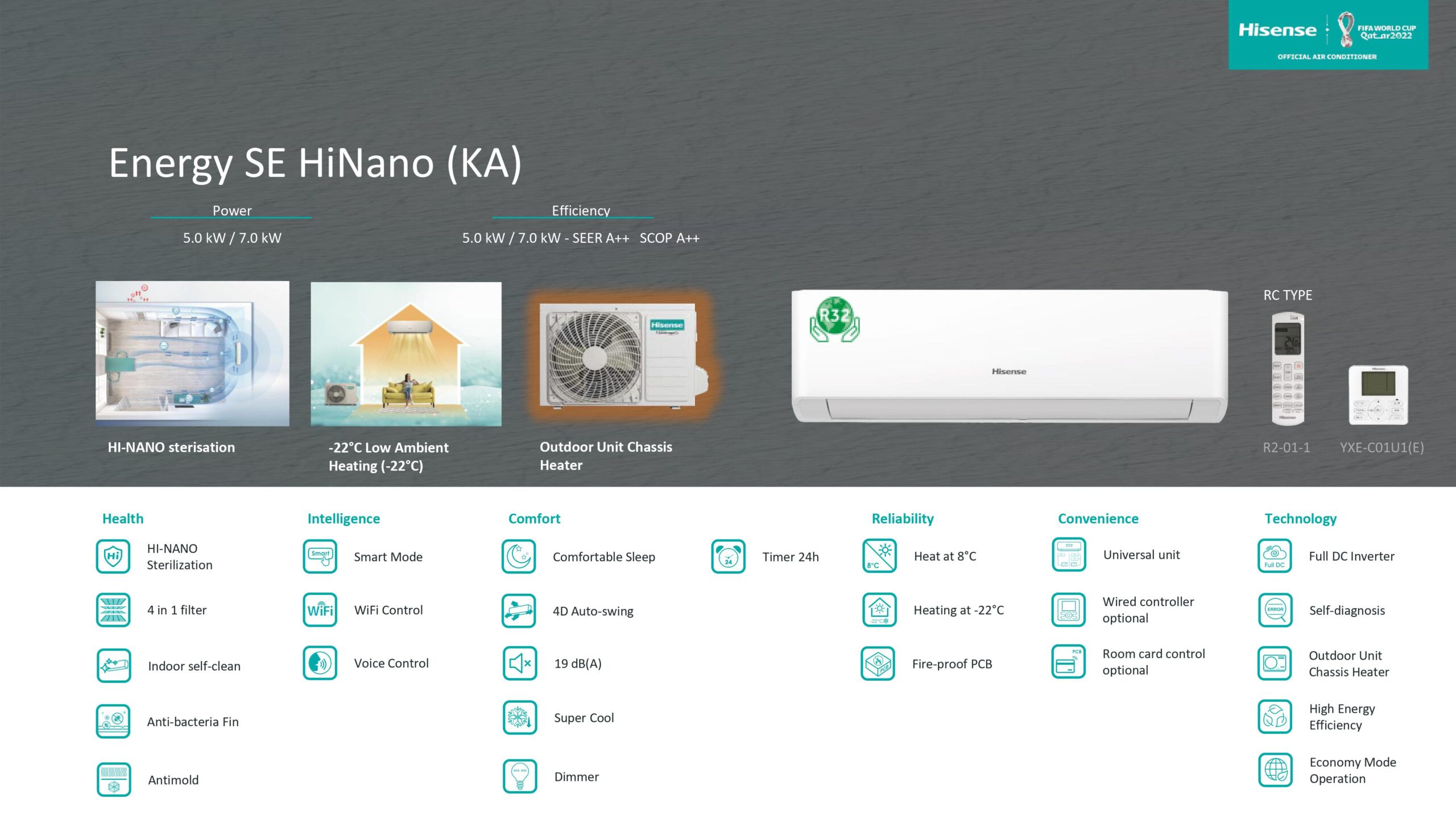Click the Comfortable Sleep moon icon
The image size is (1456, 819).
click(519, 556)
